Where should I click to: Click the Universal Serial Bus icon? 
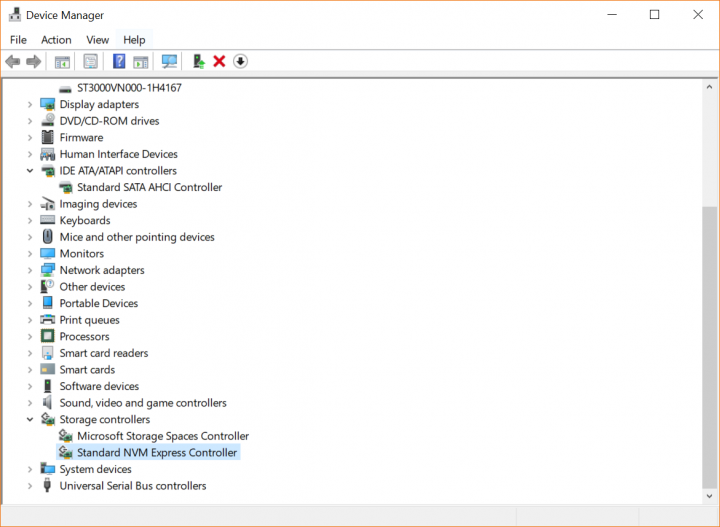(x=47, y=486)
